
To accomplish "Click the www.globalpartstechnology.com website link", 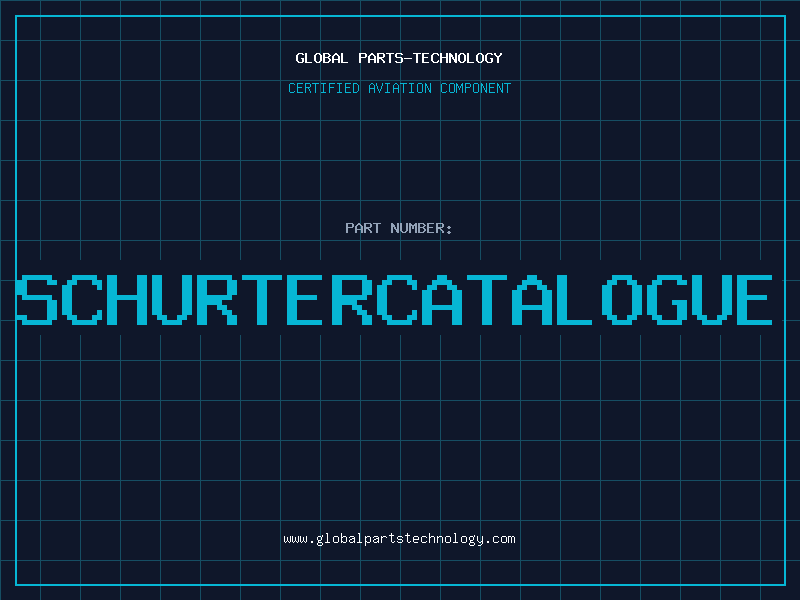I will (x=399, y=539).
